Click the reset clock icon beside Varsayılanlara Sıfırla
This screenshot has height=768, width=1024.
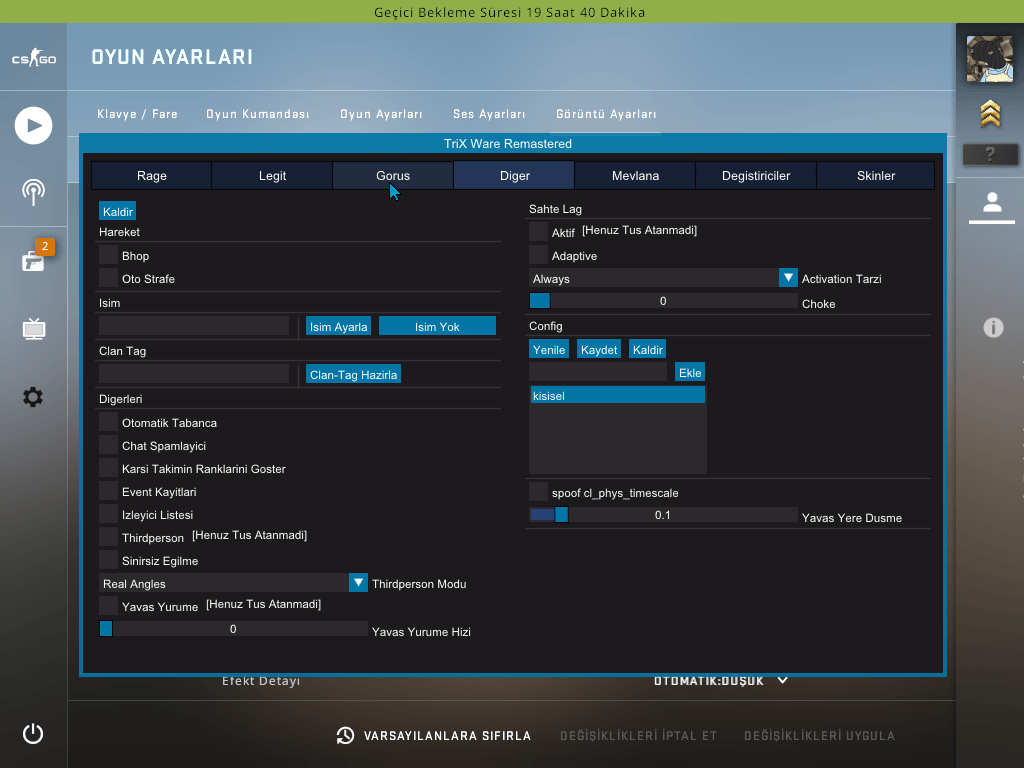click(x=345, y=735)
